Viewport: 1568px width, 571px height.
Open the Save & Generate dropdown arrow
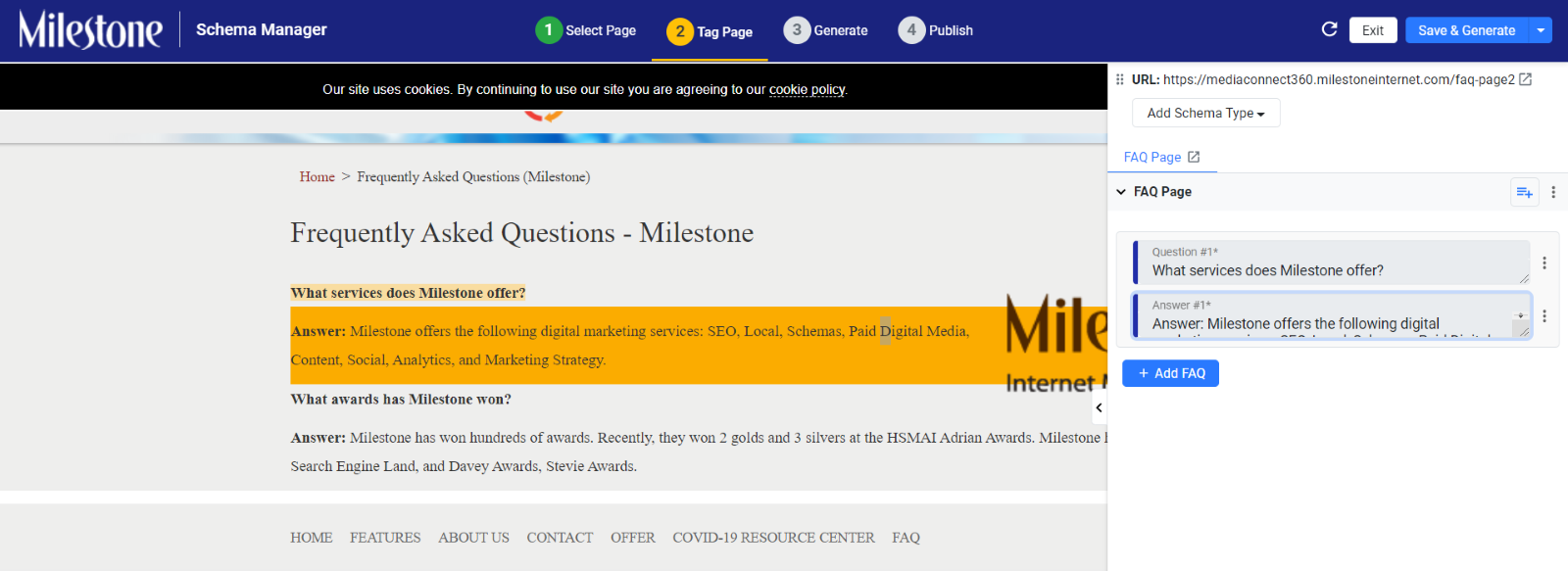pyautogui.click(x=1541, y=30)
